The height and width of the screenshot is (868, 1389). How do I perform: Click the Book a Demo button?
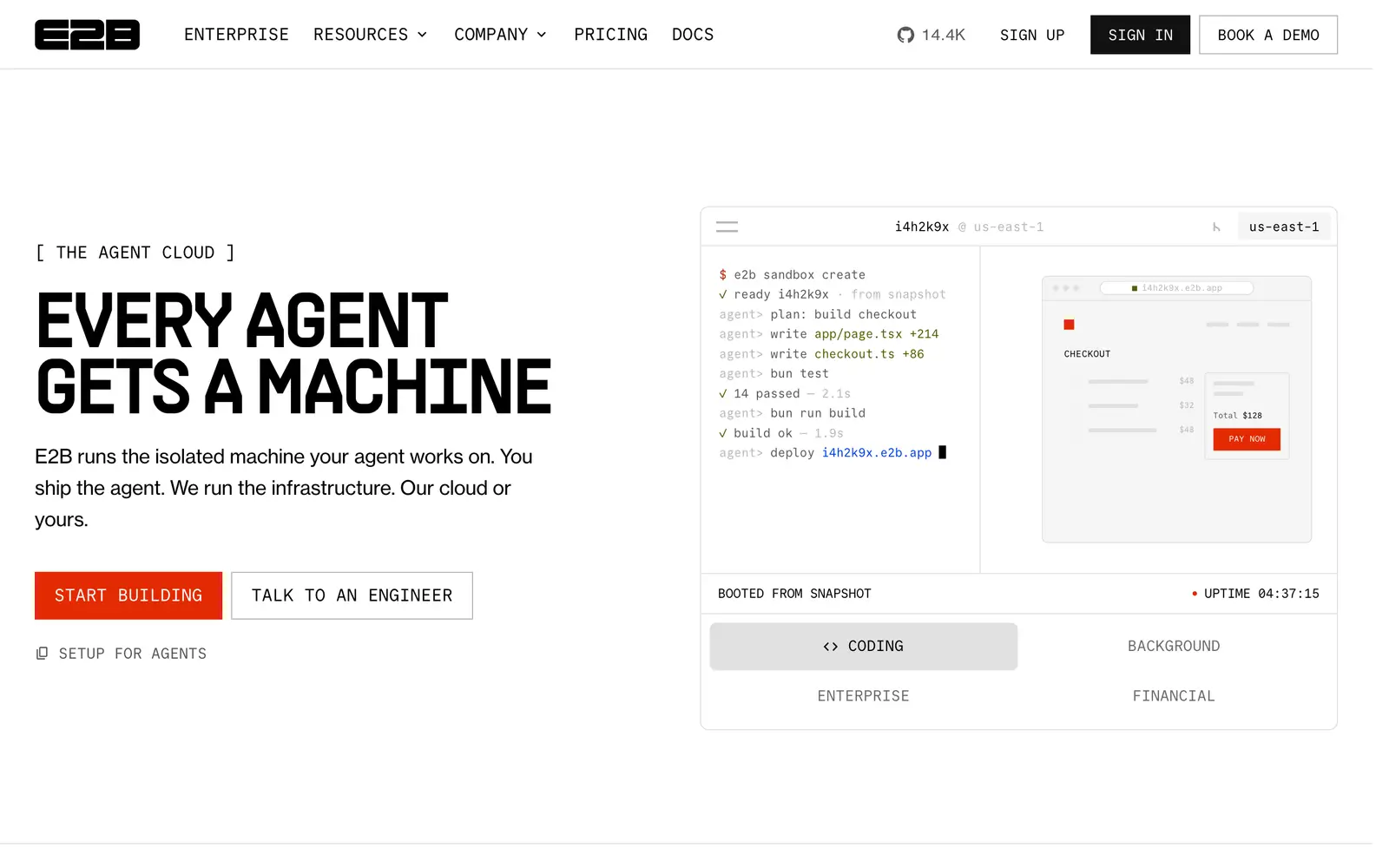click(1268, 35)
